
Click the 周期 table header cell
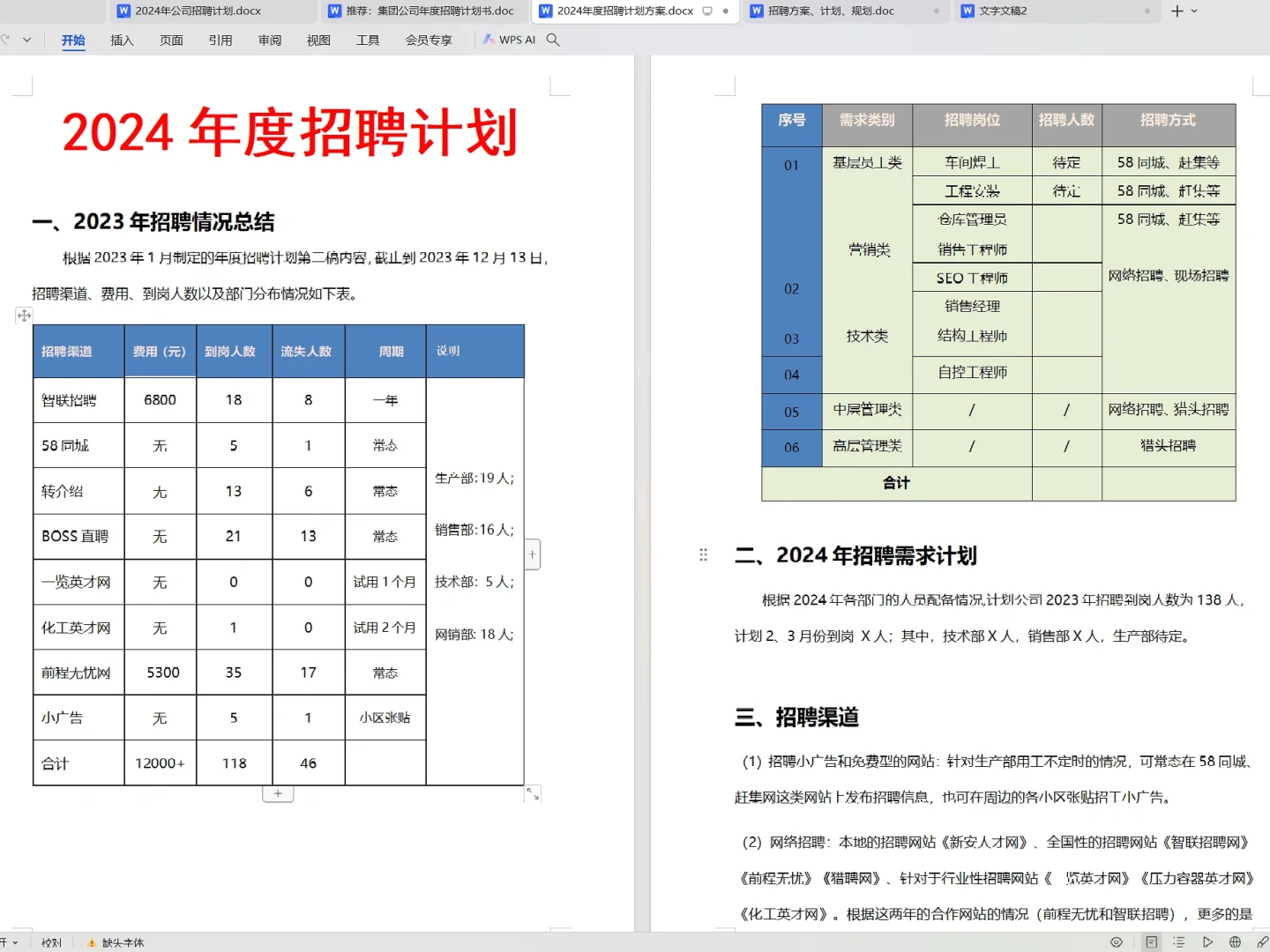(385, 352)
